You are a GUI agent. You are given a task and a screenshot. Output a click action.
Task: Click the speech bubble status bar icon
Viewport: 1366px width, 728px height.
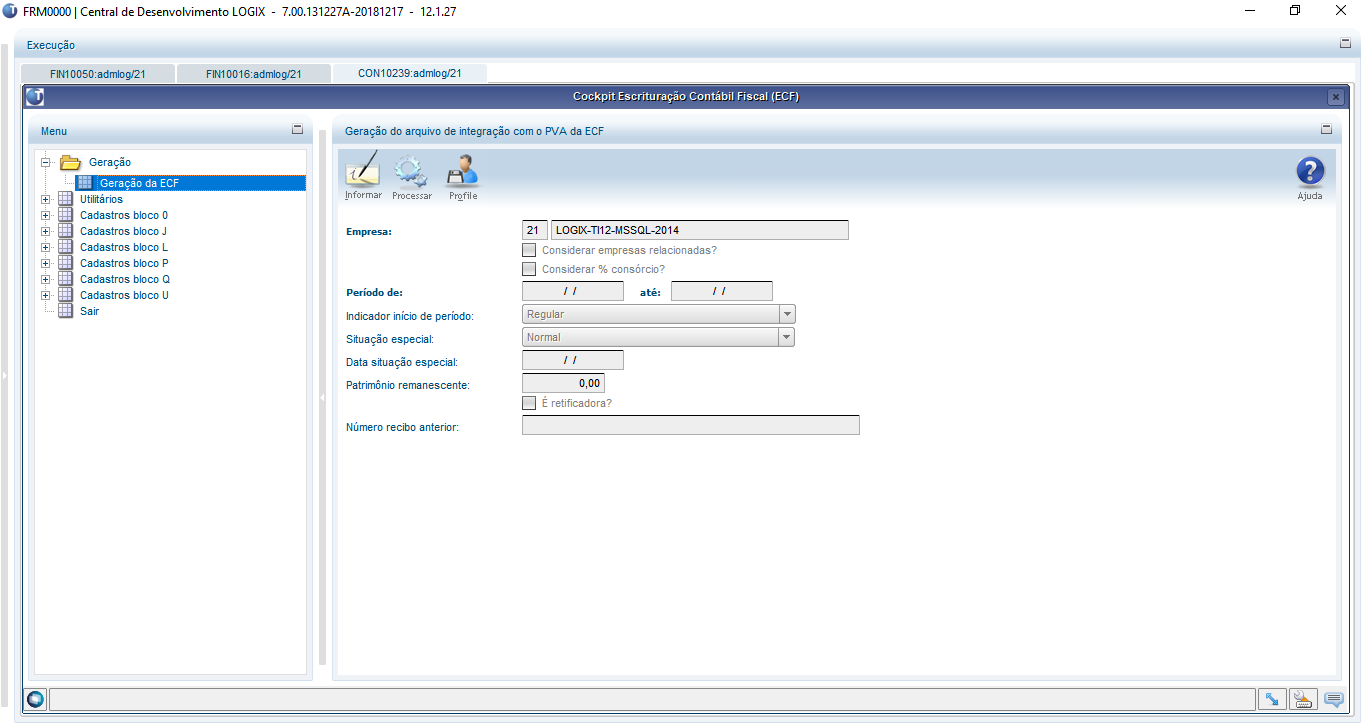tap(1333, 699)
